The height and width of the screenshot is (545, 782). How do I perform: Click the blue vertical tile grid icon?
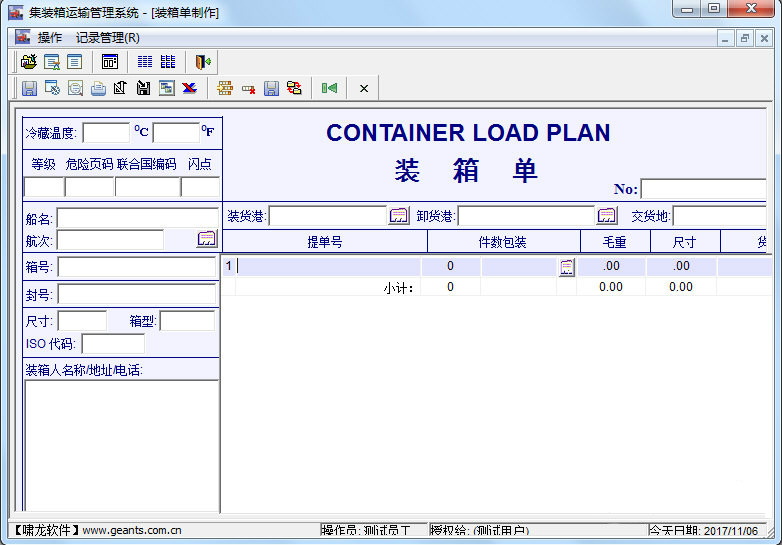tap(168, 62)
